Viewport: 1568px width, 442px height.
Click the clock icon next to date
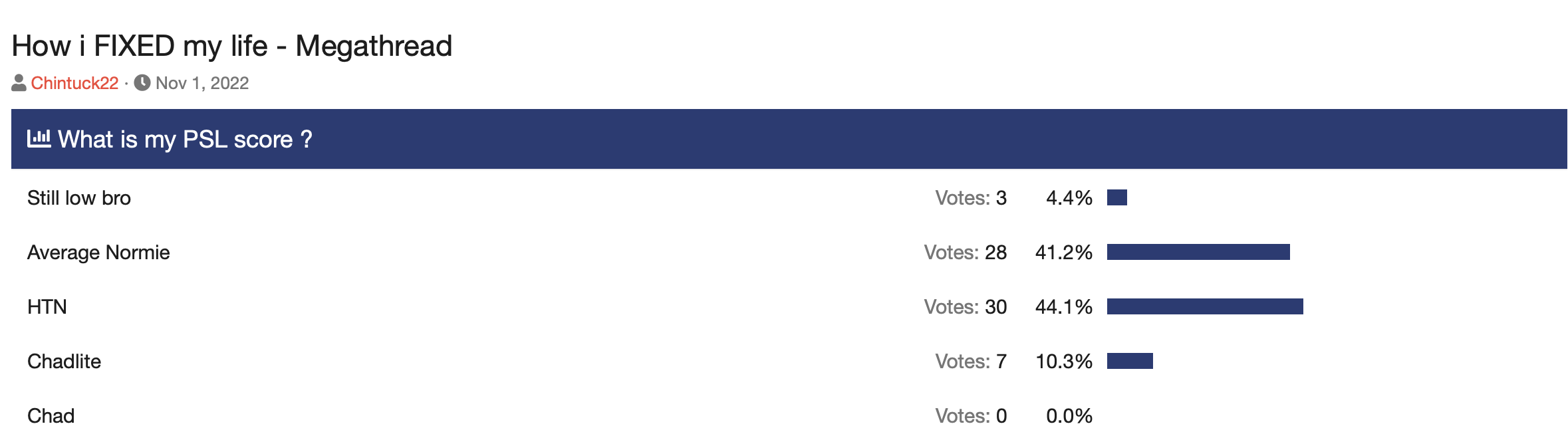click(142, 83)
